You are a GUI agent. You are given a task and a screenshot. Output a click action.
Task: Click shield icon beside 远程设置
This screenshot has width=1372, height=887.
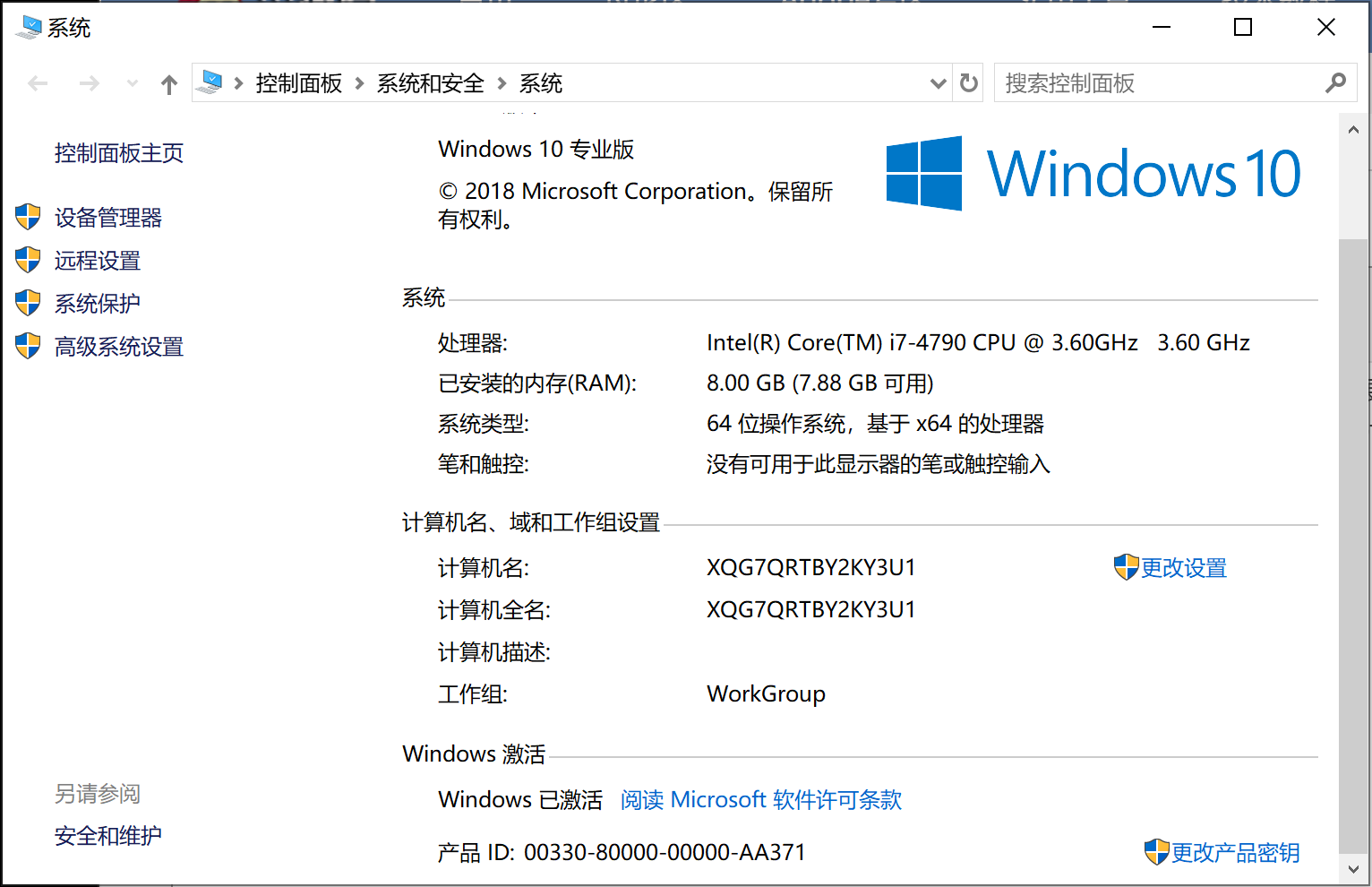coord(28,260)
